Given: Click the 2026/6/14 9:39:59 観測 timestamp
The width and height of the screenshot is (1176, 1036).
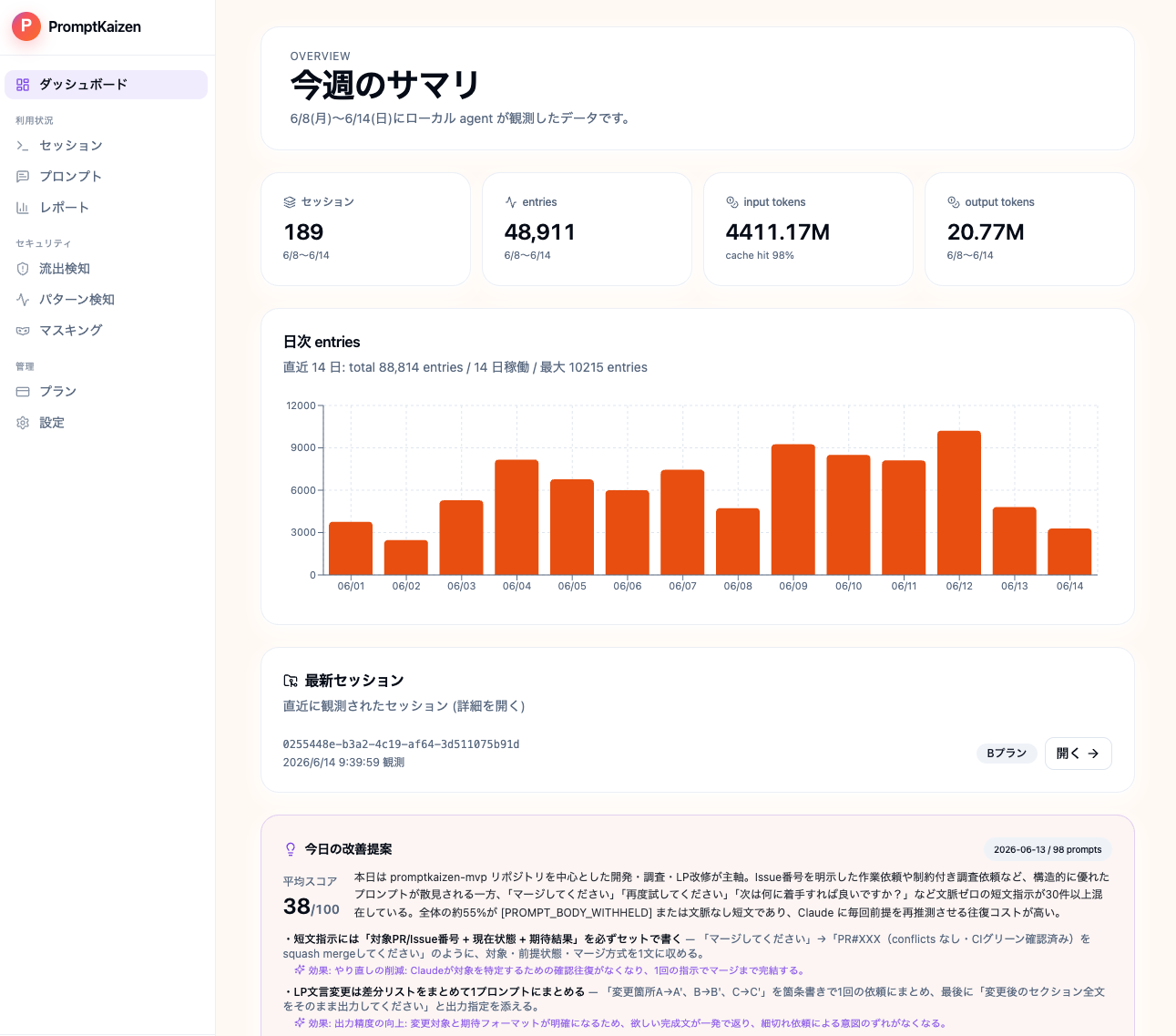Looking at the screenshot, I should [x=343, y=763].
